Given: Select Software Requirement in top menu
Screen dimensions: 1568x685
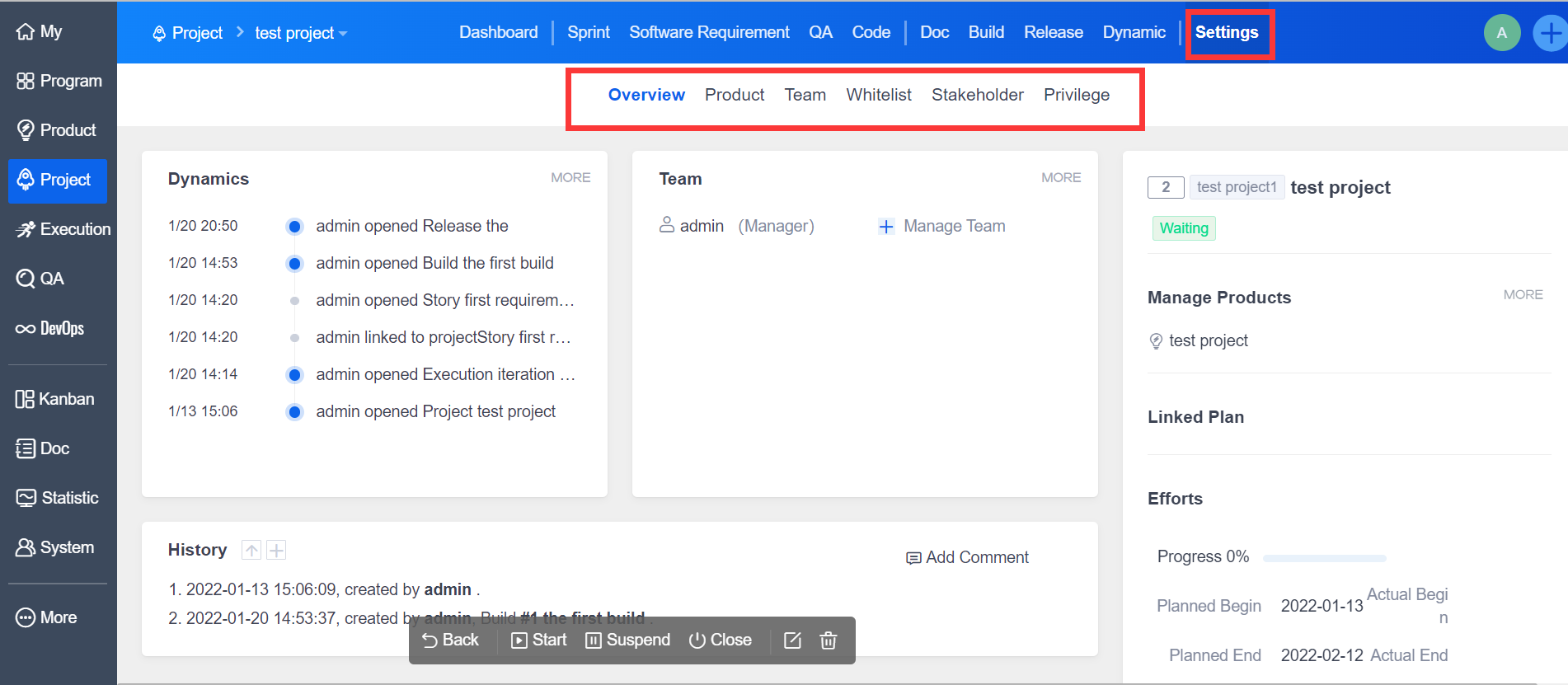Looking at the screenshot, I should [709, 32].
